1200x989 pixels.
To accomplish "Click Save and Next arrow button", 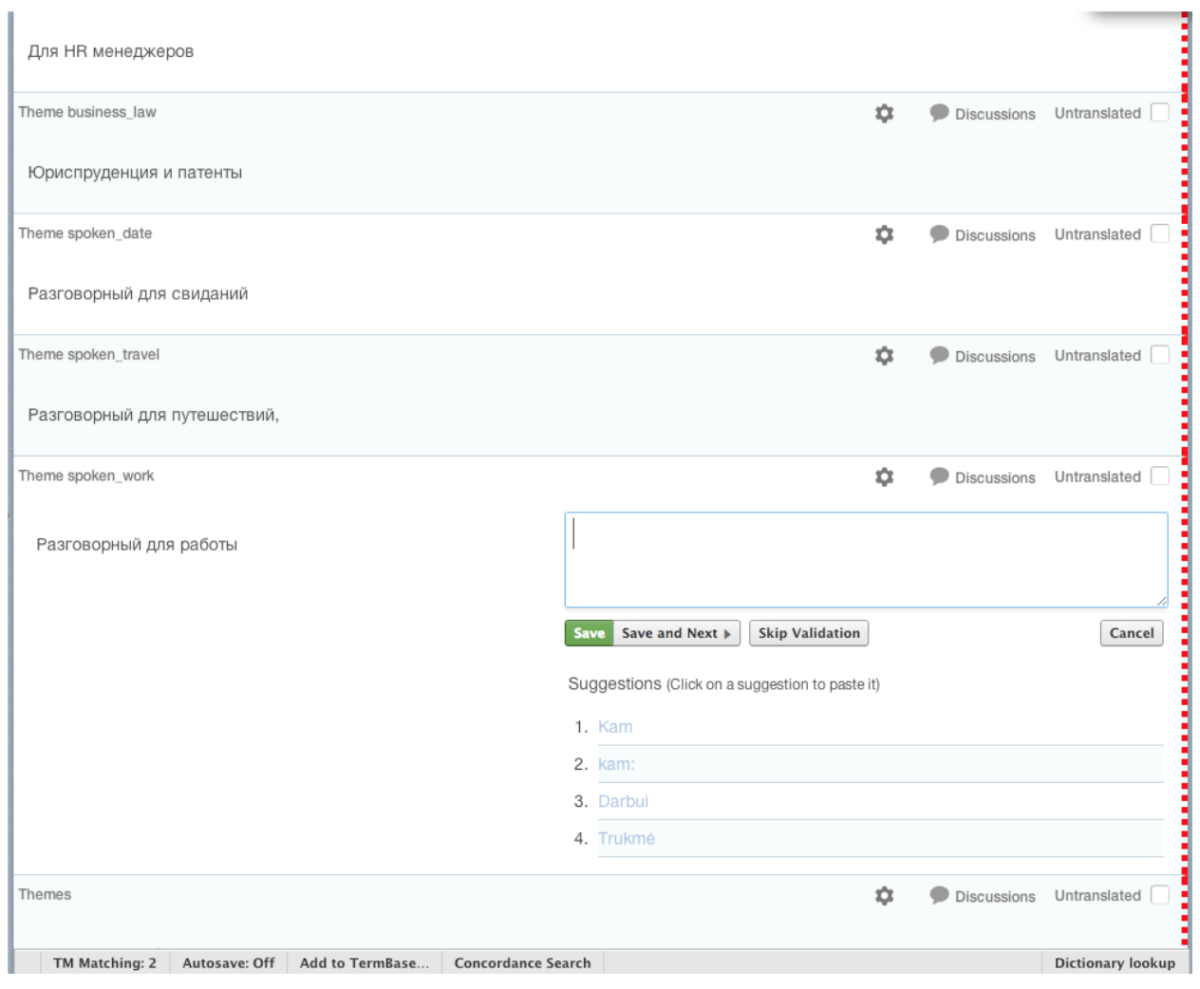I will [x=676, y=633].
